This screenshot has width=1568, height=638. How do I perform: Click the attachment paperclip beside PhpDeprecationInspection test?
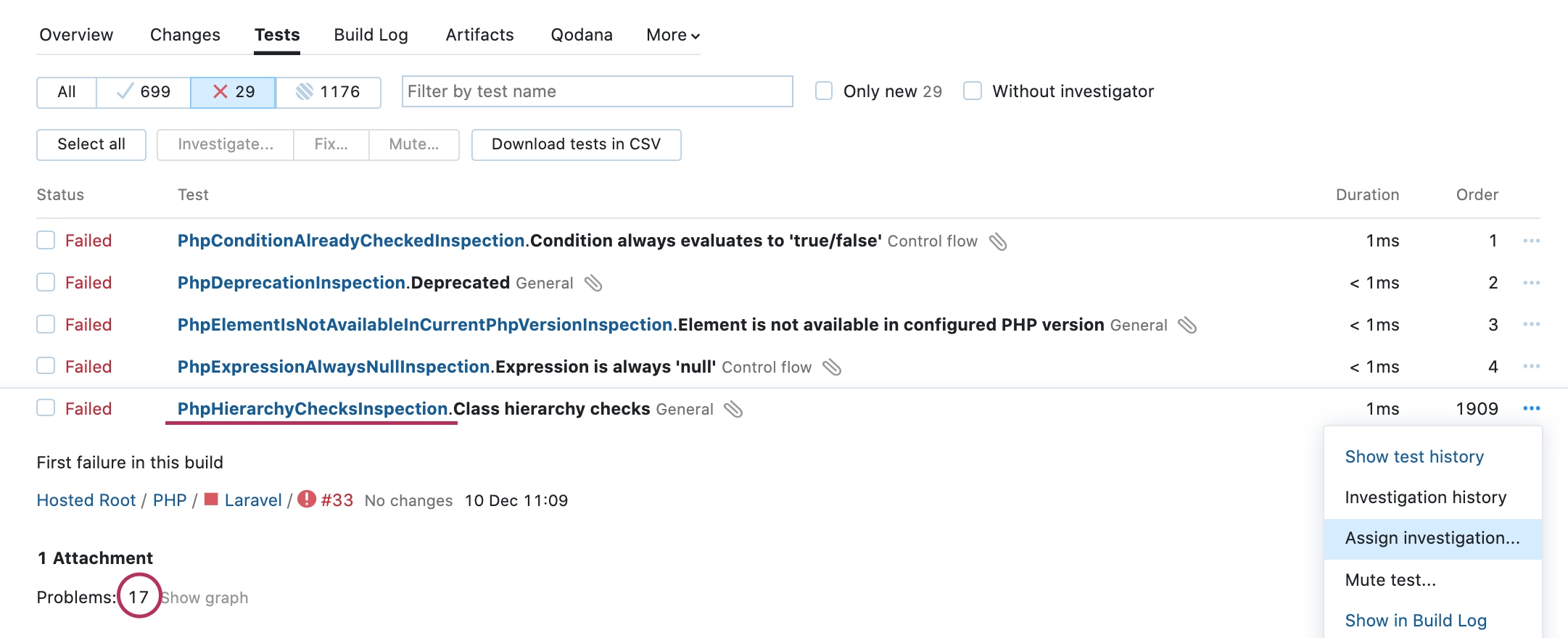pyautogui.click(x=593, y=283)
